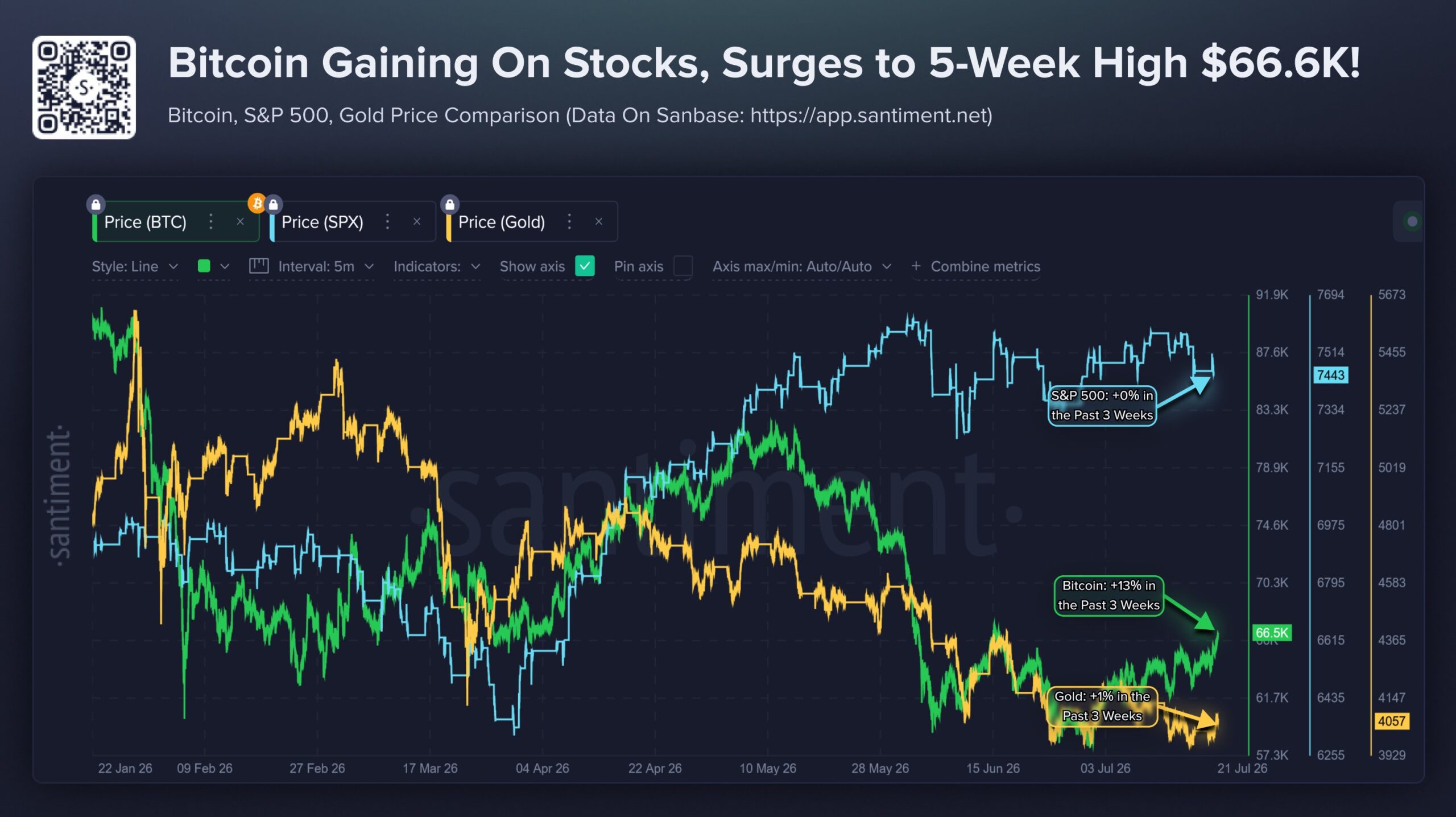Open the three-dot menu for Price (Gold)
This screenshot has width=1456, height=817.
[x=569, y=222]
